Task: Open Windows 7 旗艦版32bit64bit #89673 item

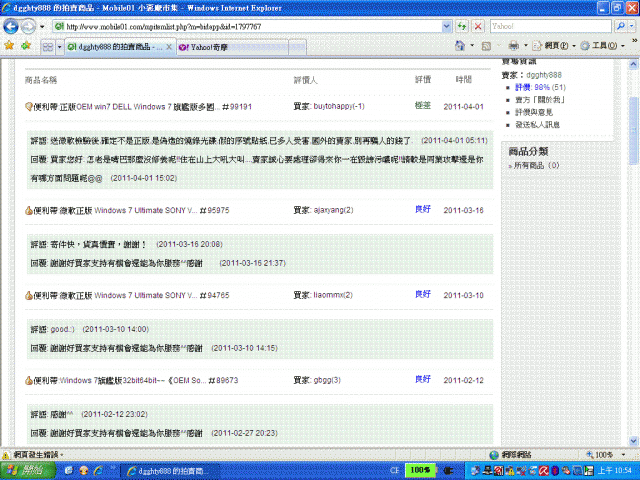Action: (136, 380)
